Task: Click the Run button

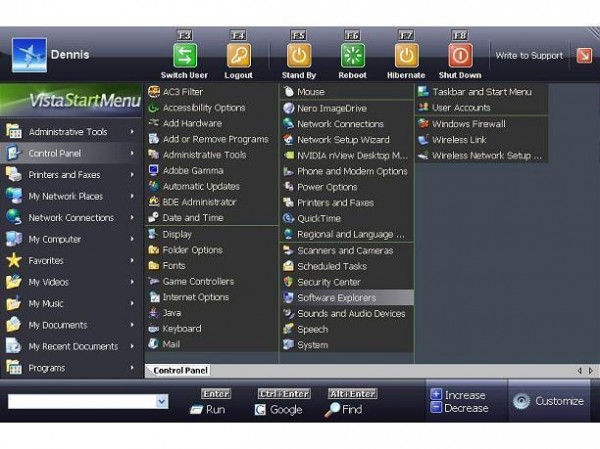Action: (x=208, y=410)
